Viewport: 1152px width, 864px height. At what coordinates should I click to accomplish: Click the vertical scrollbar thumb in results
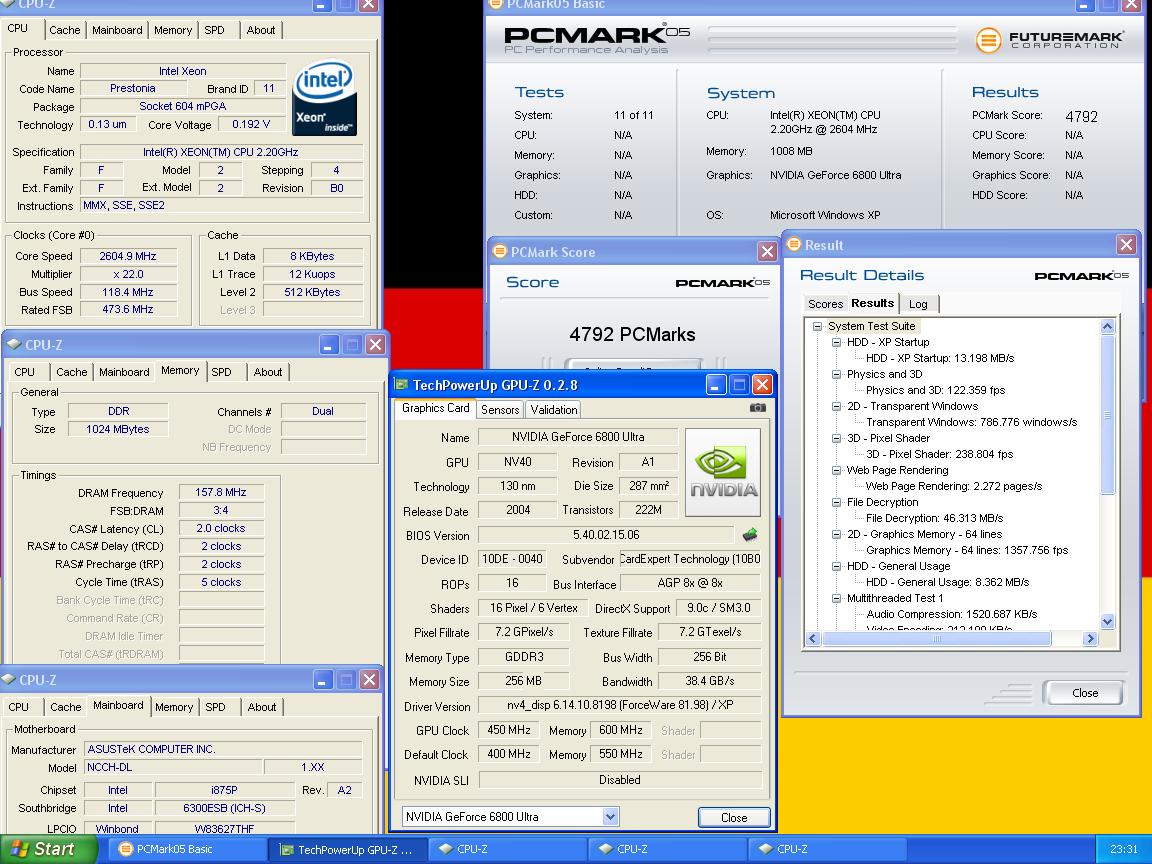coord(1107,414)
